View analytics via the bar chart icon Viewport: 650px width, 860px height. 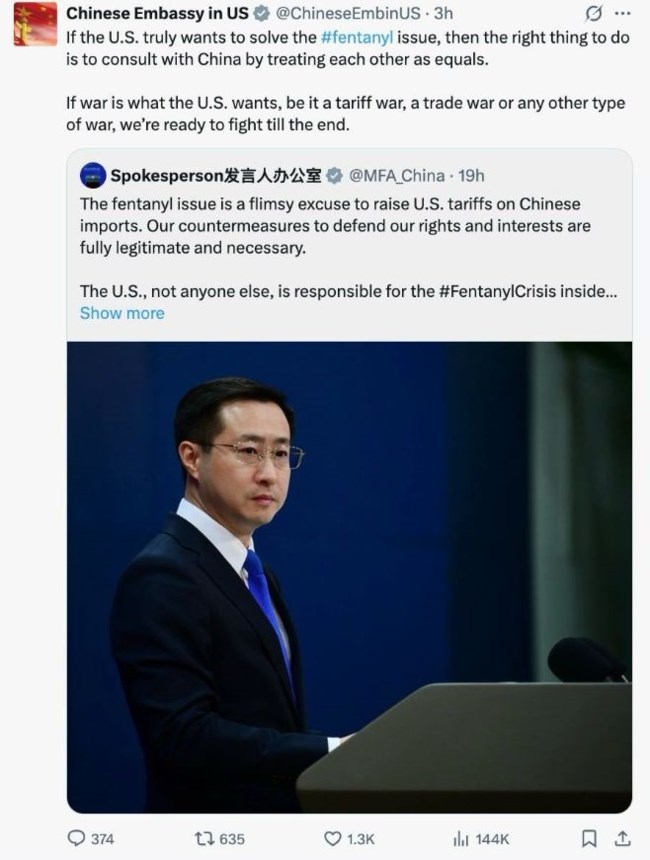[461, 838]
